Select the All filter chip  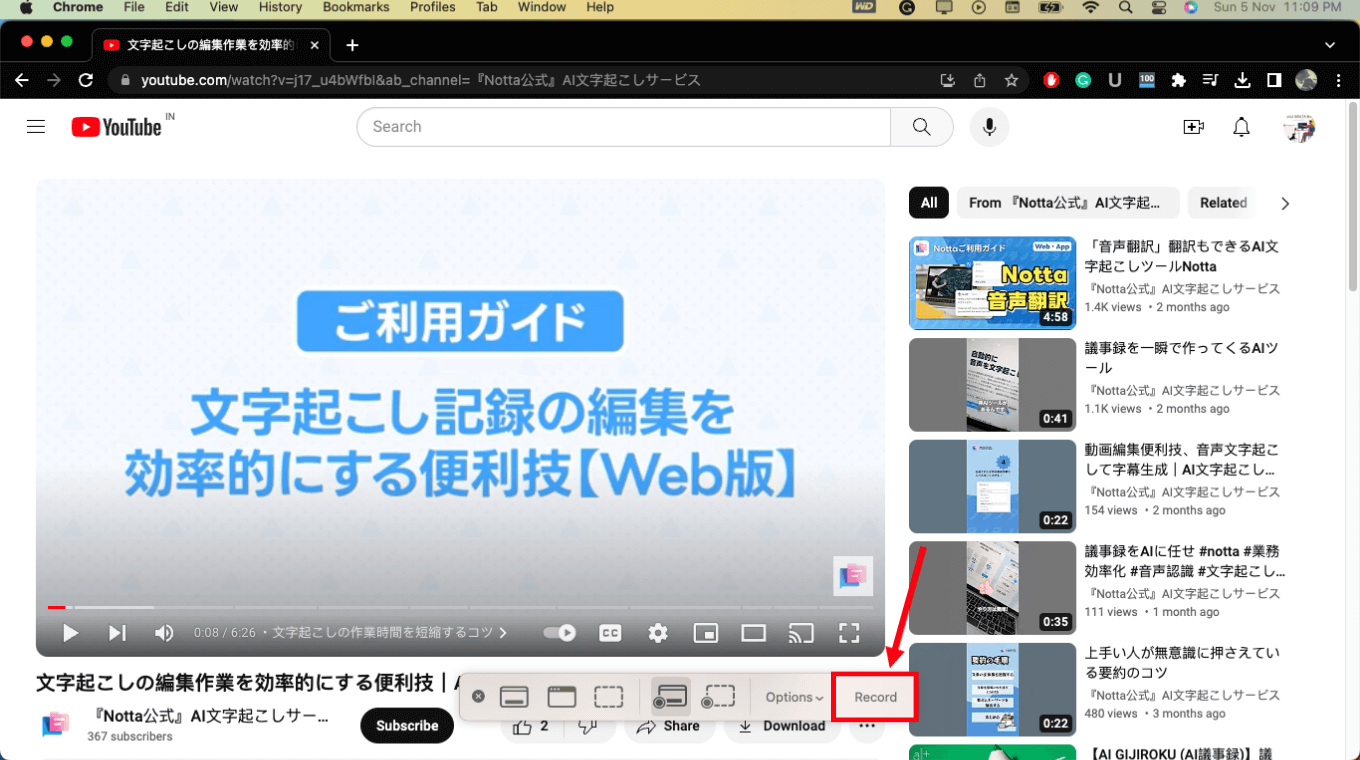click(929, 203)
